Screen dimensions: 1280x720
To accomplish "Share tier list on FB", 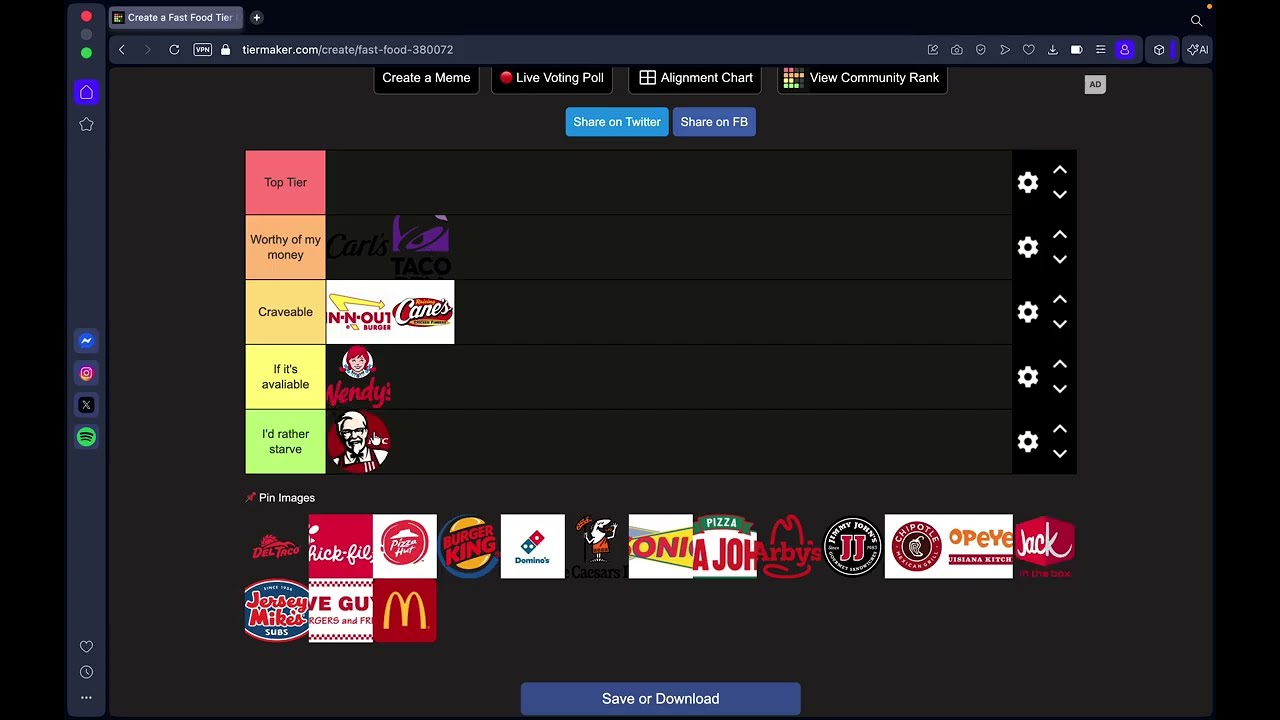I will [x=714, y=122].
